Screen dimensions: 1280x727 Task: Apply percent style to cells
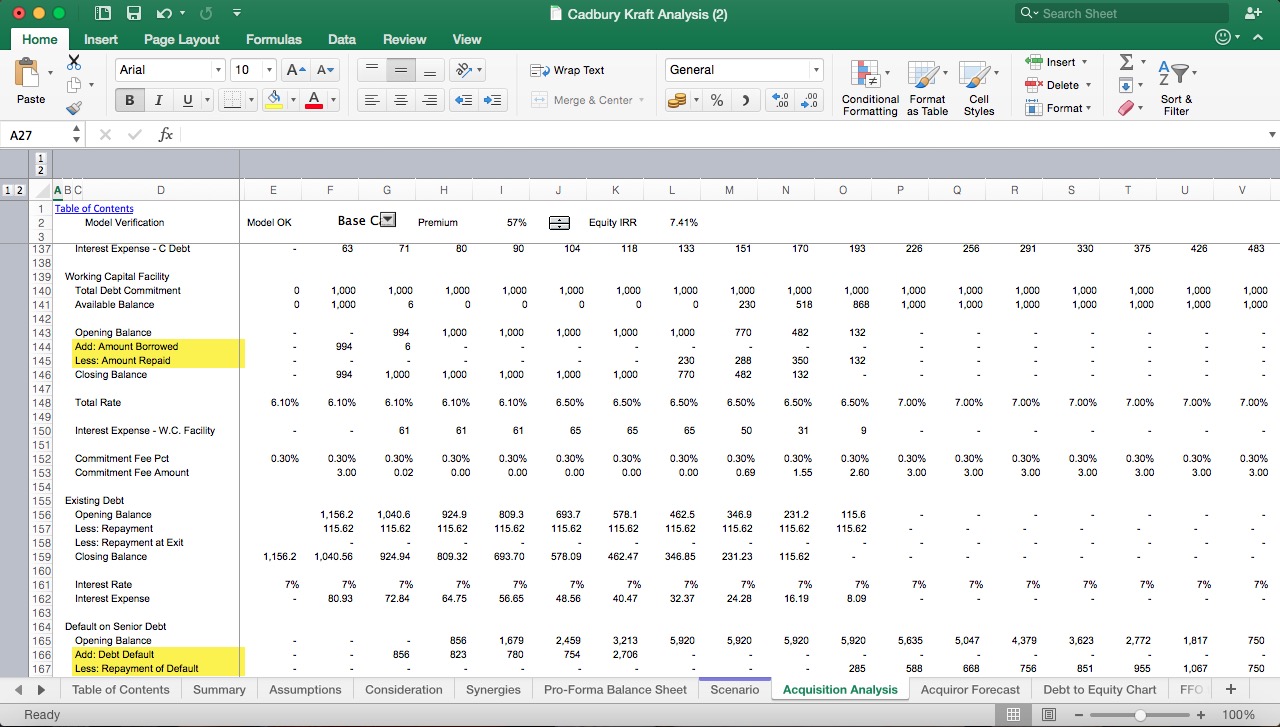(717, 100)
